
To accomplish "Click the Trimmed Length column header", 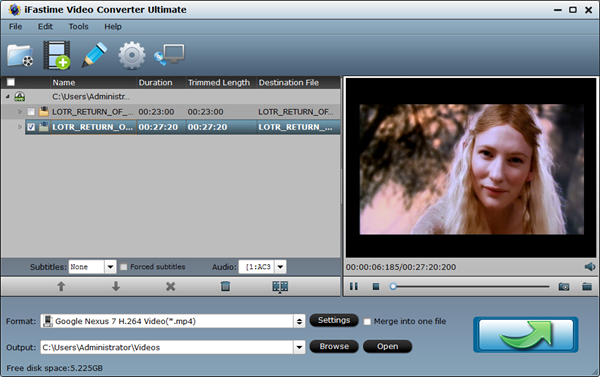I will click(x=221, y=82).
